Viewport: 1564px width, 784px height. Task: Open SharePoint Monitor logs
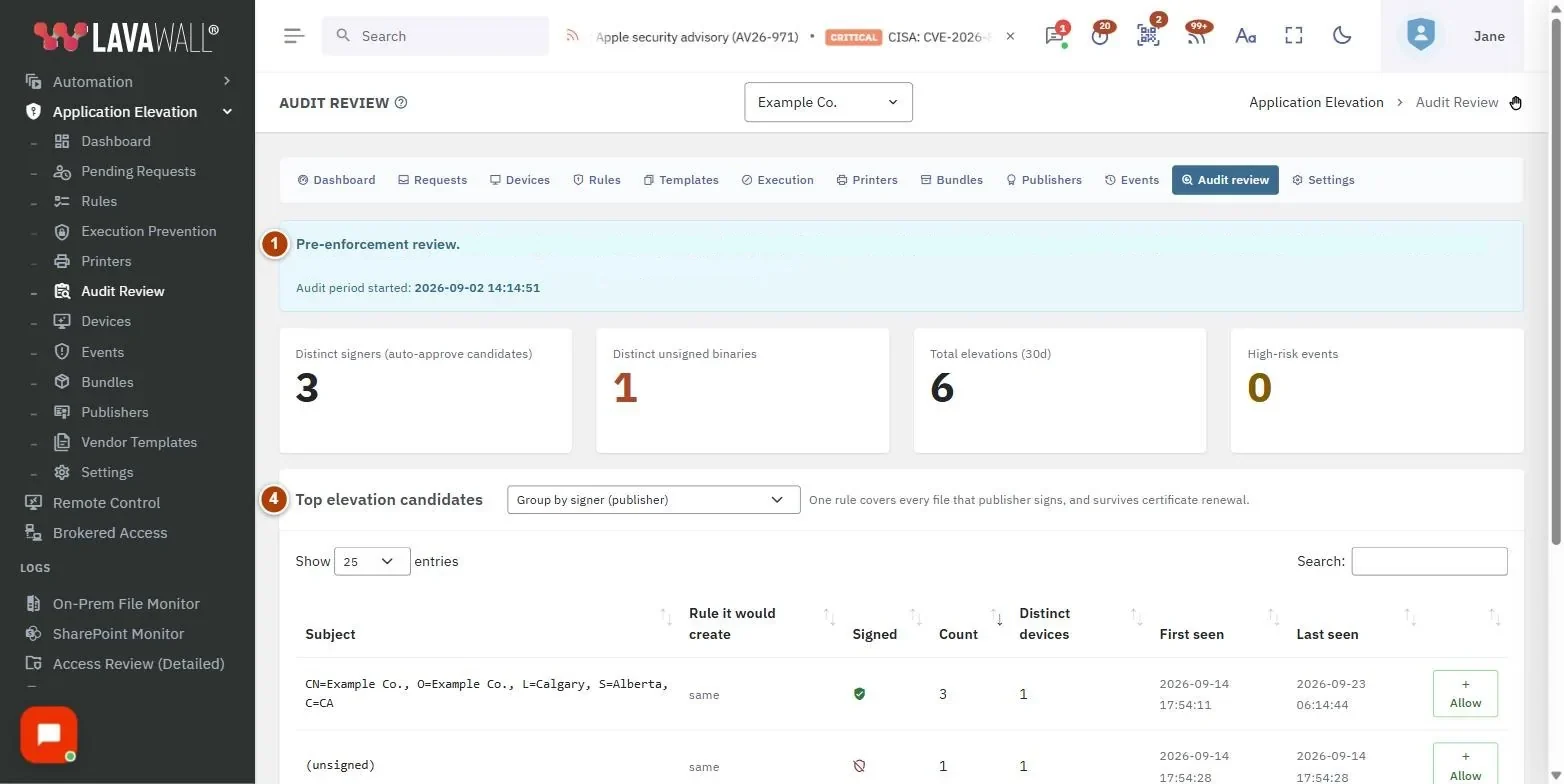[118, 634]
